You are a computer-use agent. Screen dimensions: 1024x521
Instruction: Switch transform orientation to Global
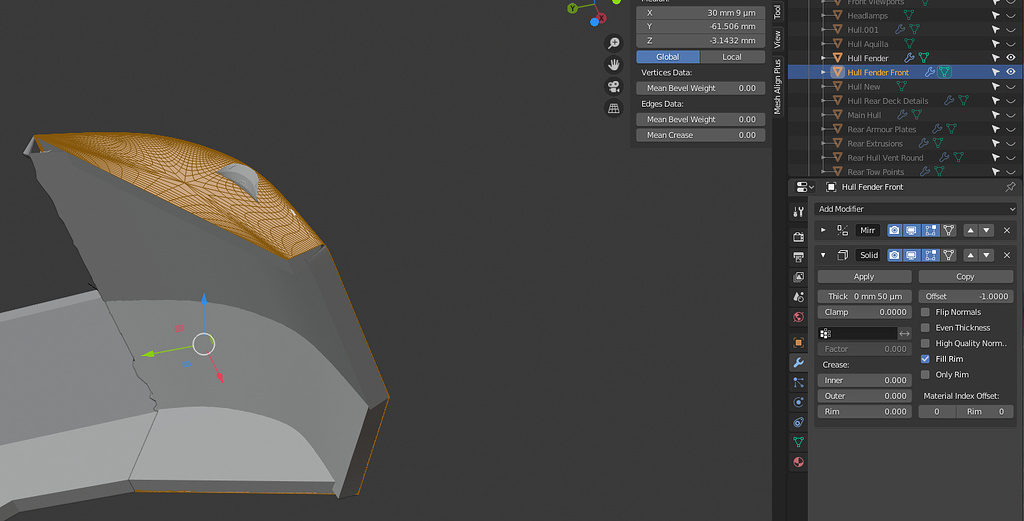click(667, 57)
